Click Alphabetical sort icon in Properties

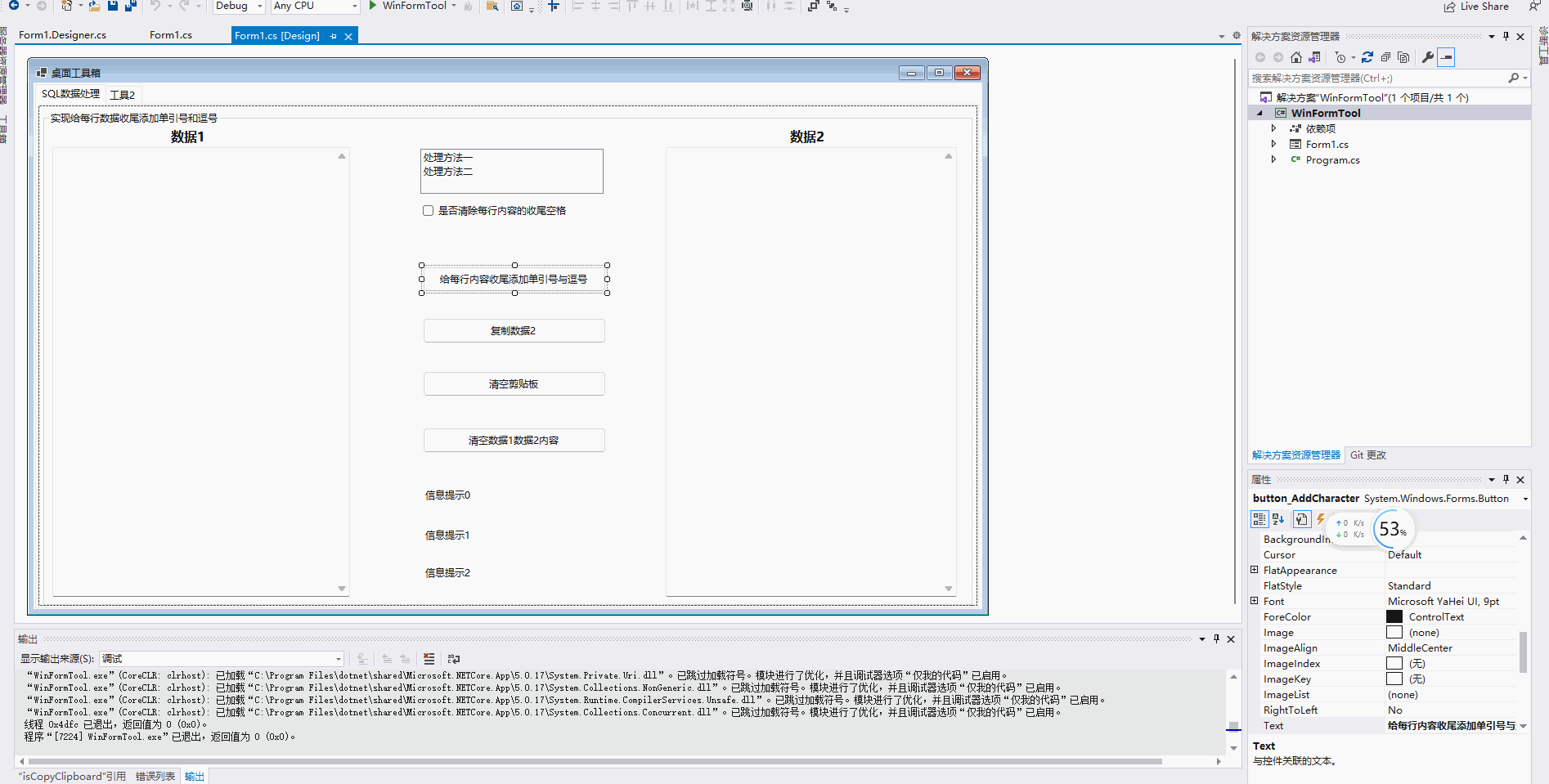coord(1279,519)
